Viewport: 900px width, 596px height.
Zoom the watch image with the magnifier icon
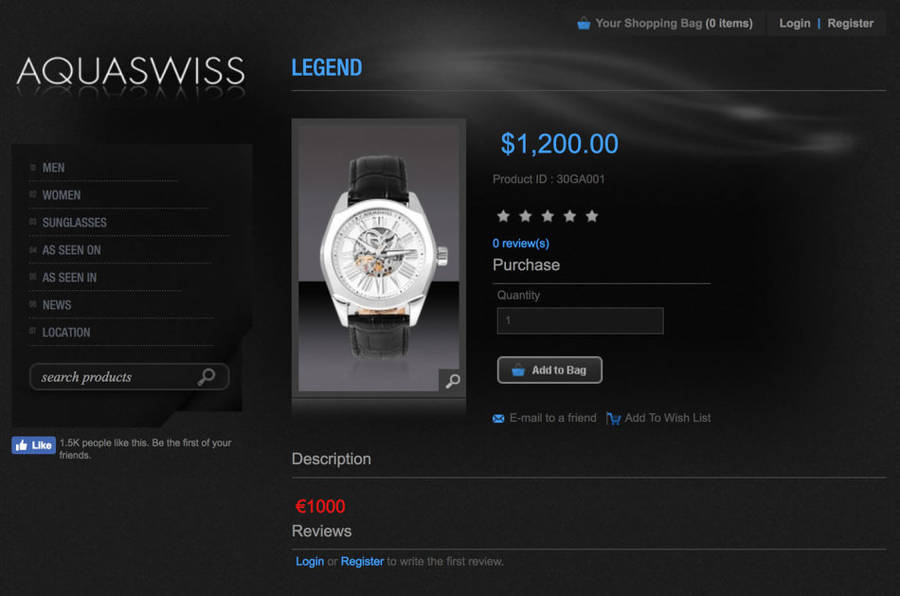coord(452,380)
